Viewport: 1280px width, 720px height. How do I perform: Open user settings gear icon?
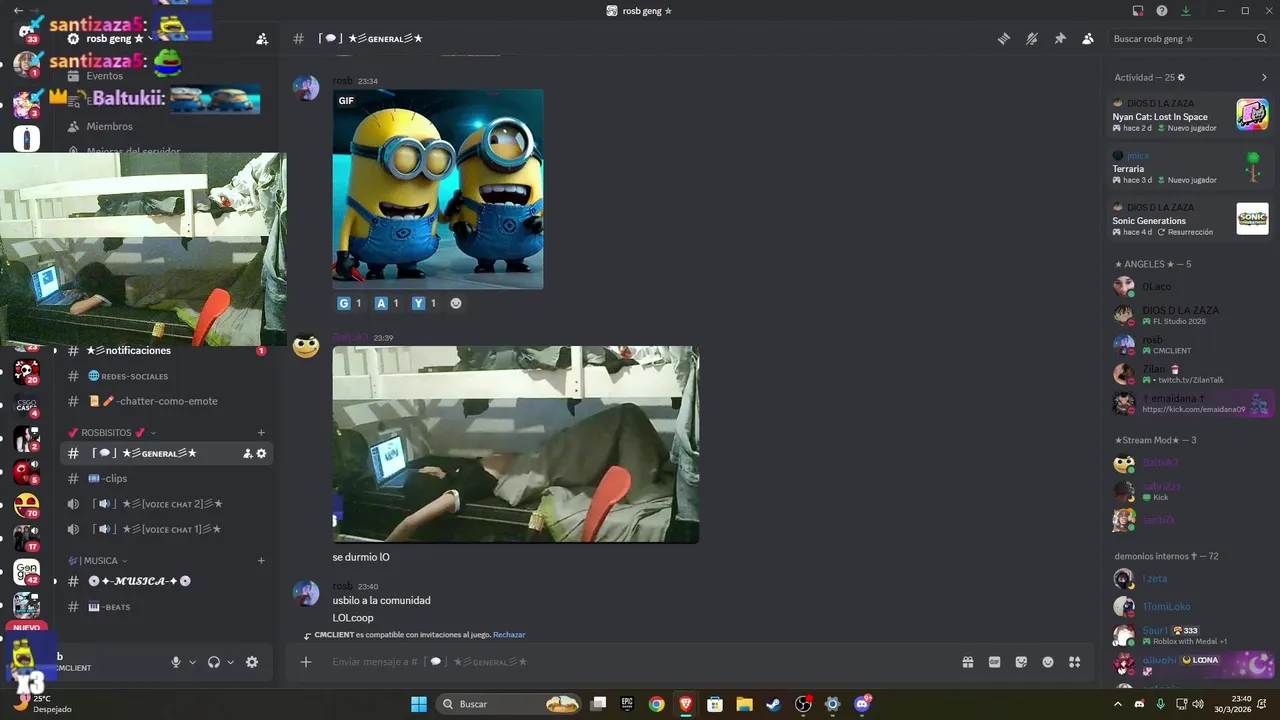[x=252, y=662]
